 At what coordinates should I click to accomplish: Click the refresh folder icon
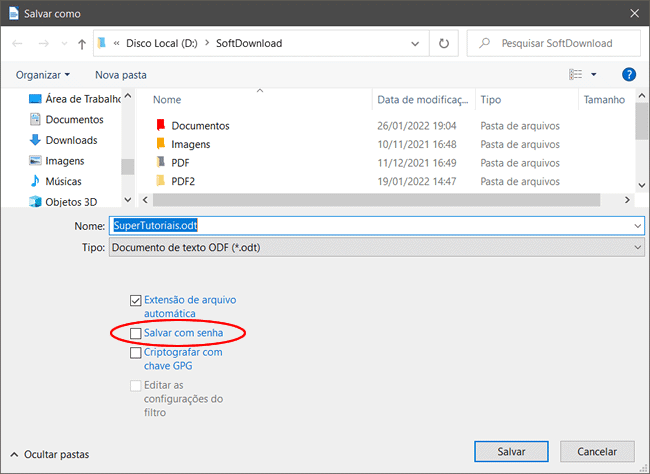pyautogui.click(x=444, y=44)
